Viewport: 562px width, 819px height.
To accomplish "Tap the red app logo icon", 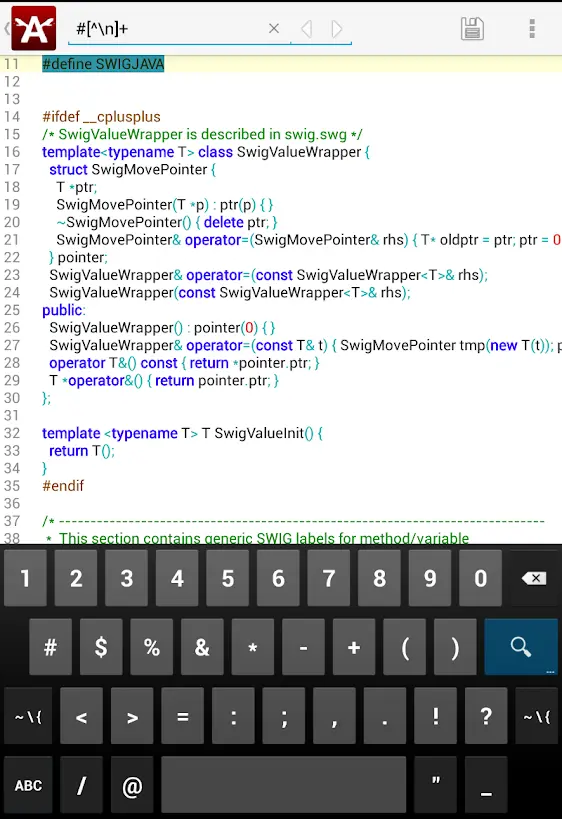I will [34, 28].
